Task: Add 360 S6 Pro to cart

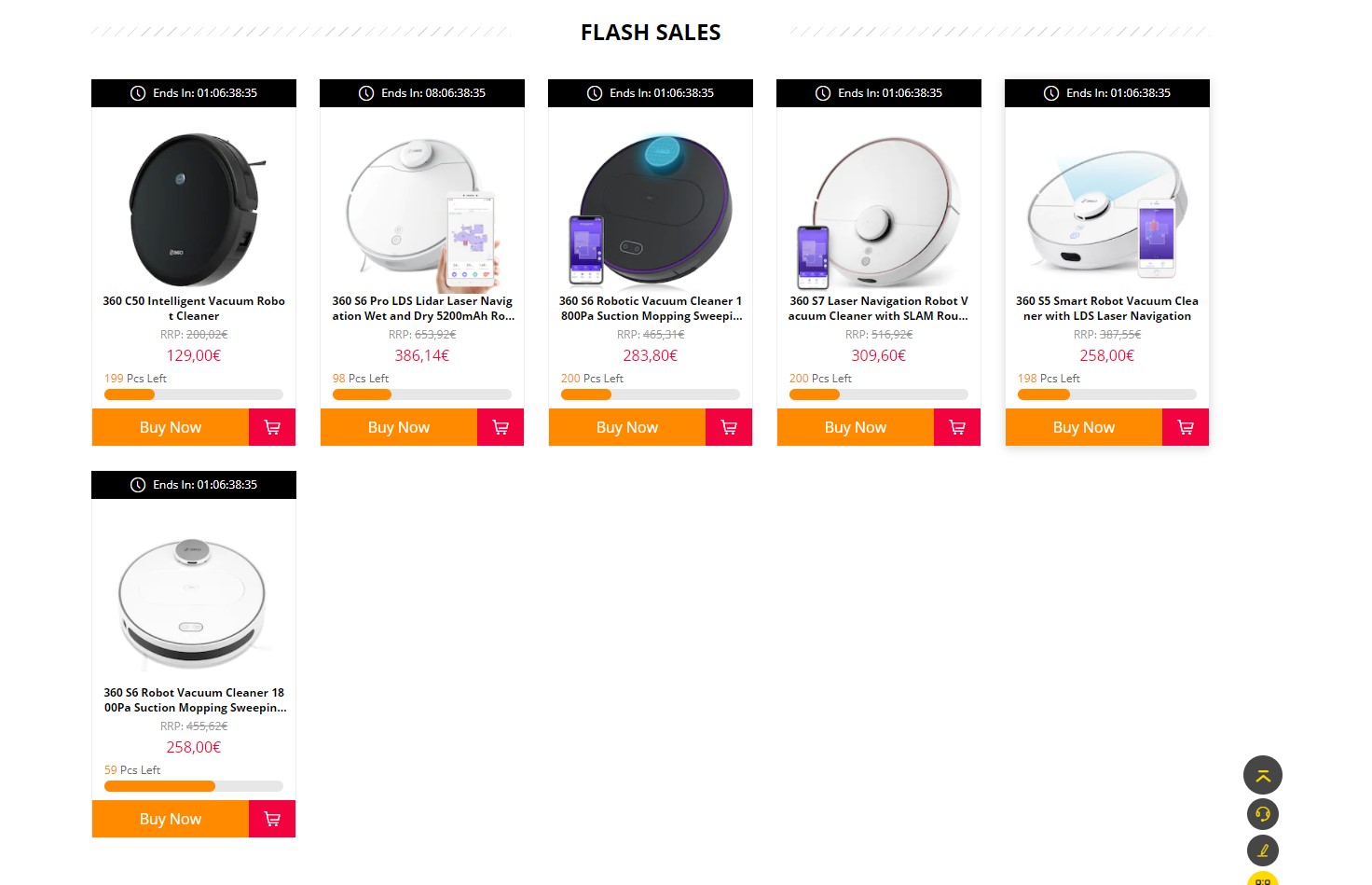Action: (501, 427)
